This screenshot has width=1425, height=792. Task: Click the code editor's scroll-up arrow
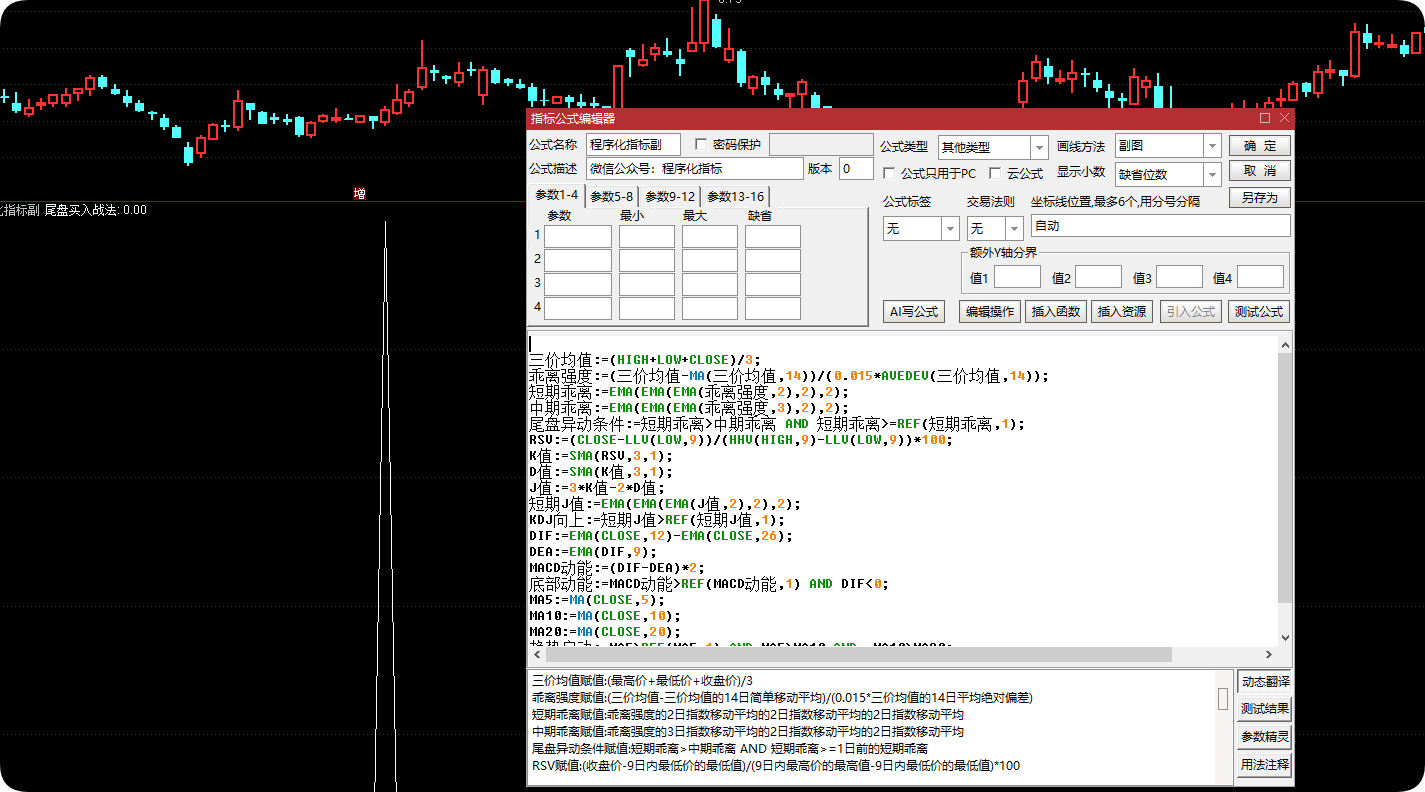[1285, 345]
